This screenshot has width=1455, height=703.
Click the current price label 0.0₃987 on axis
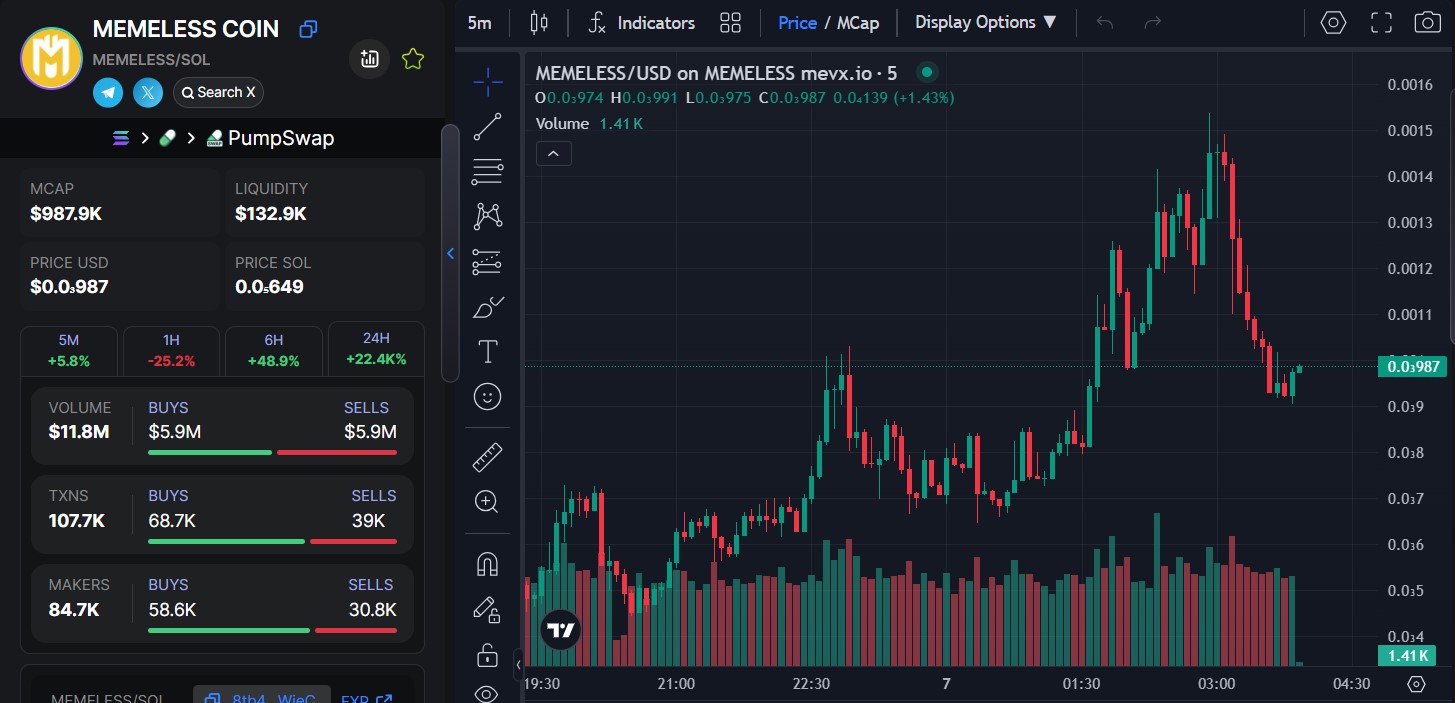(x=1411, y=366)
